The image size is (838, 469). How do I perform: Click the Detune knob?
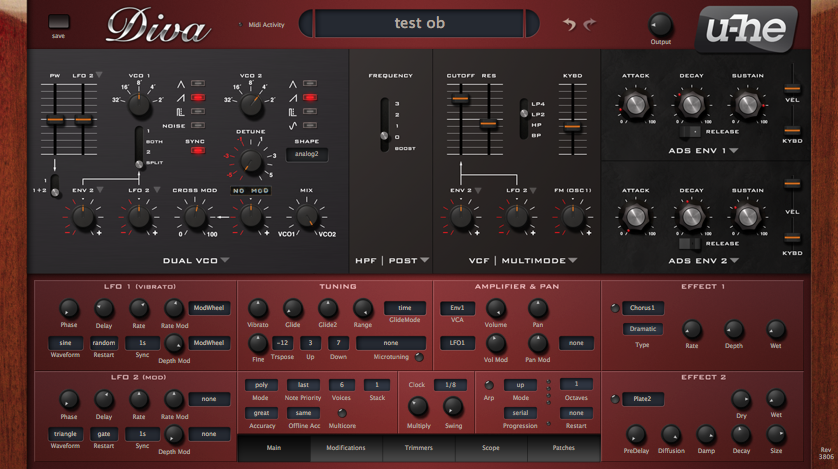pos(251,160)
